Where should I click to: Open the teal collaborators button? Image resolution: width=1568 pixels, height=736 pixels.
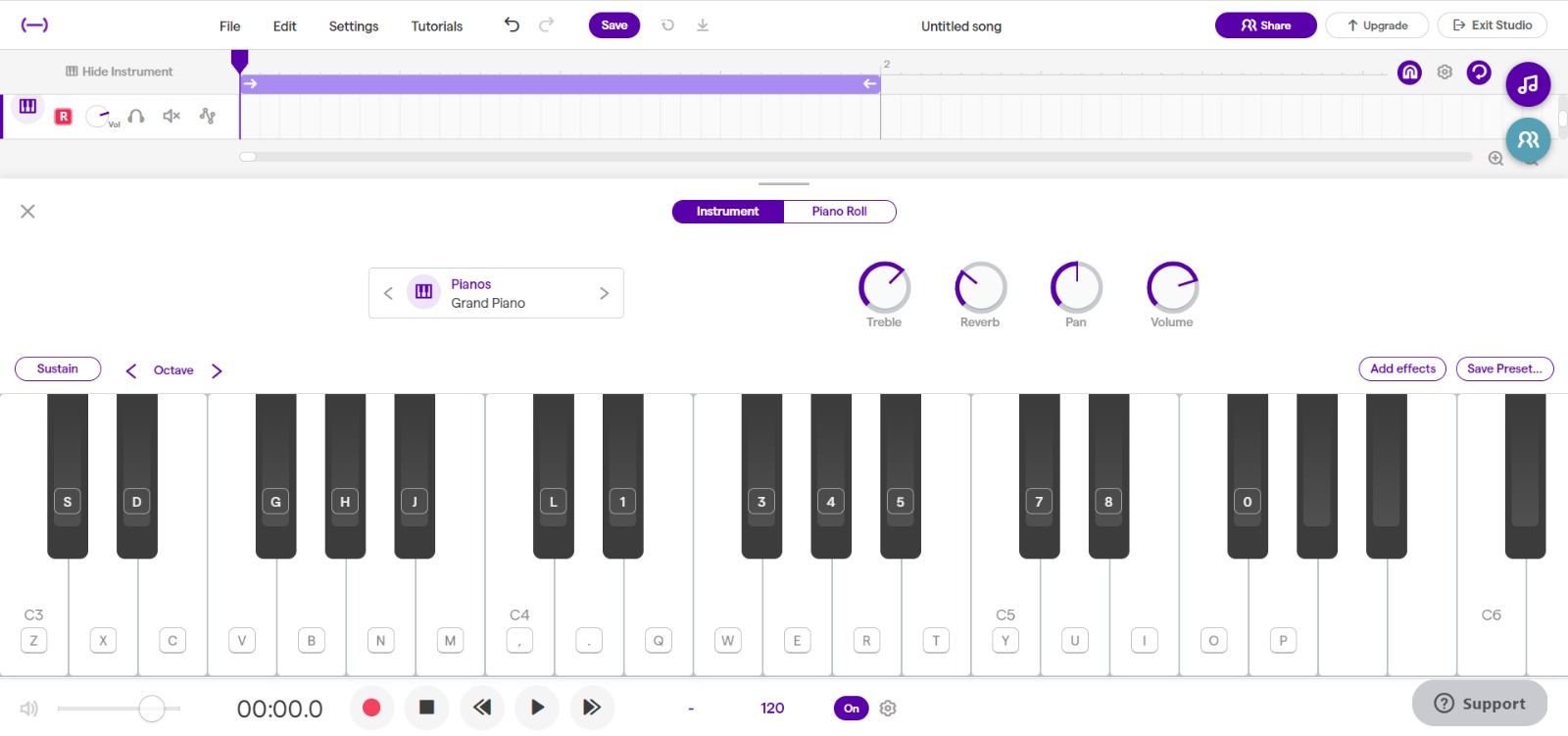point(1528,140)
